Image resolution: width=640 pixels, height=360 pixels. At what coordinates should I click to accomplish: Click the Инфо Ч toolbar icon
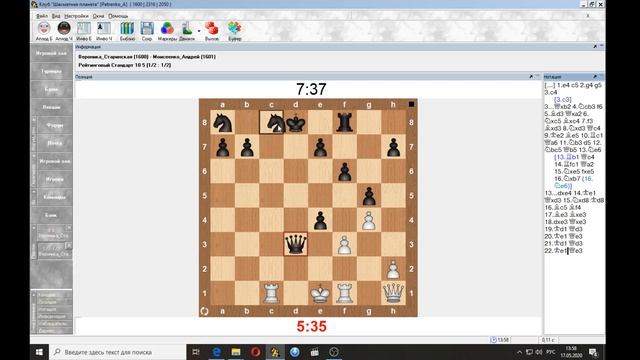click(x=104, y=31)
